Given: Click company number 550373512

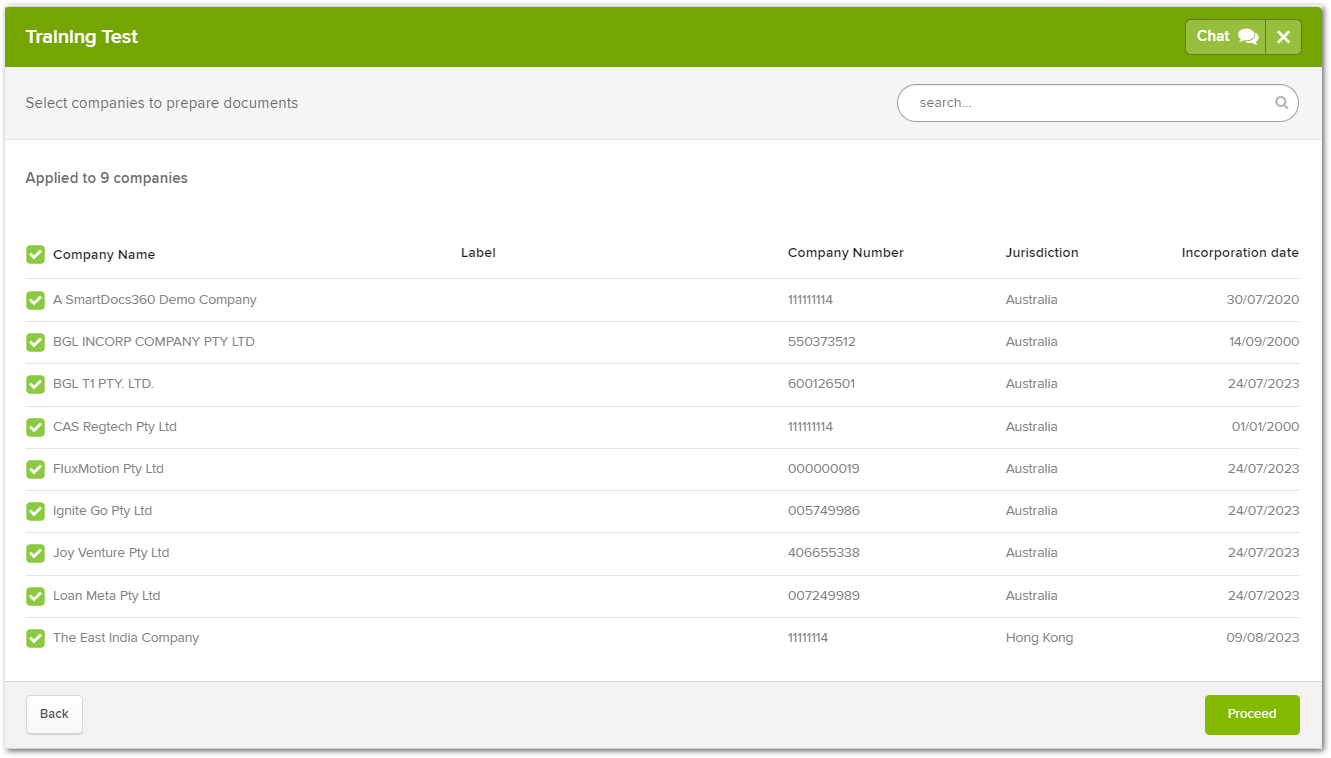Looking at the screenshot, I should 822,342.
